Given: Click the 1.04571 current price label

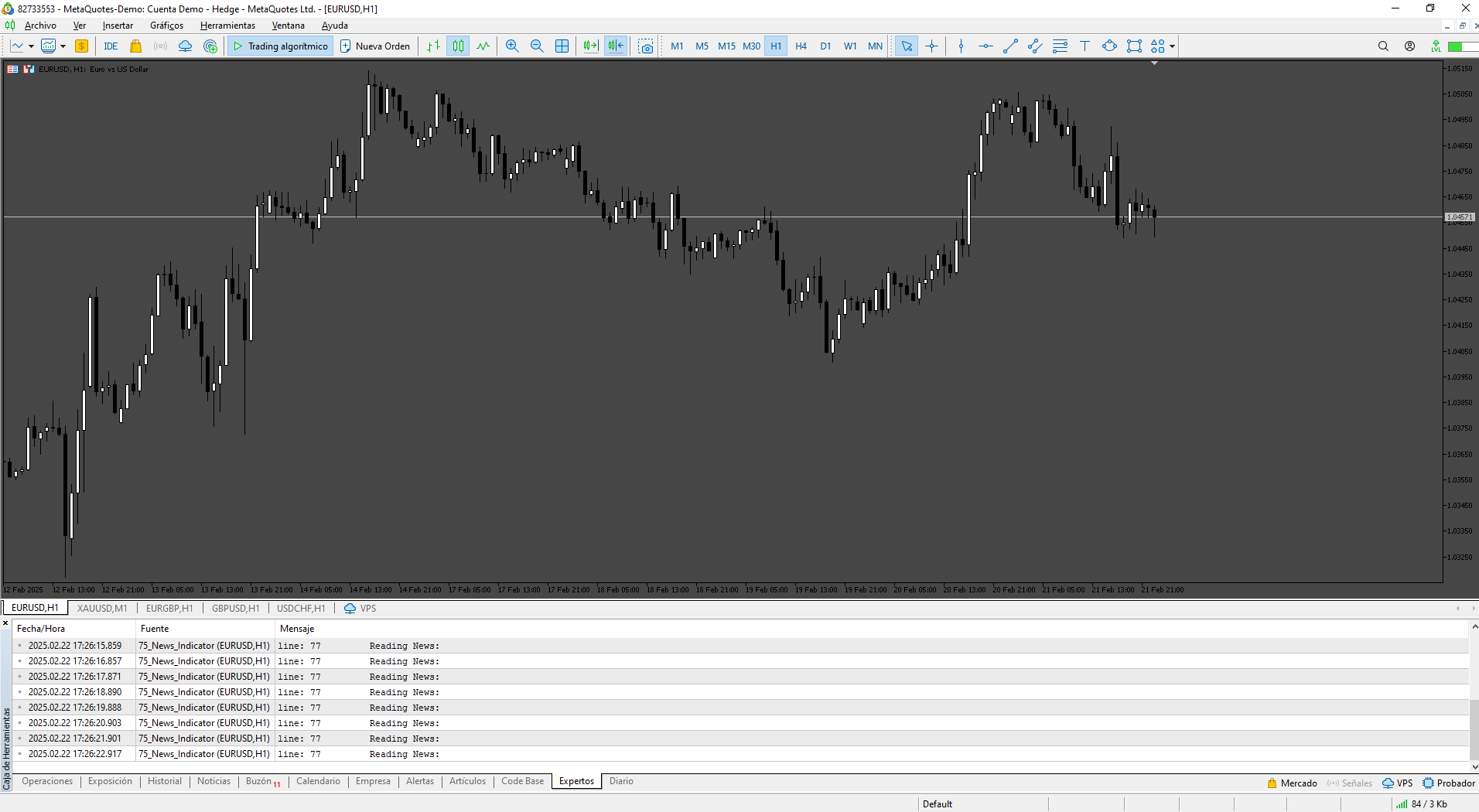Looking at the screenshot, I should point(1460,217).
